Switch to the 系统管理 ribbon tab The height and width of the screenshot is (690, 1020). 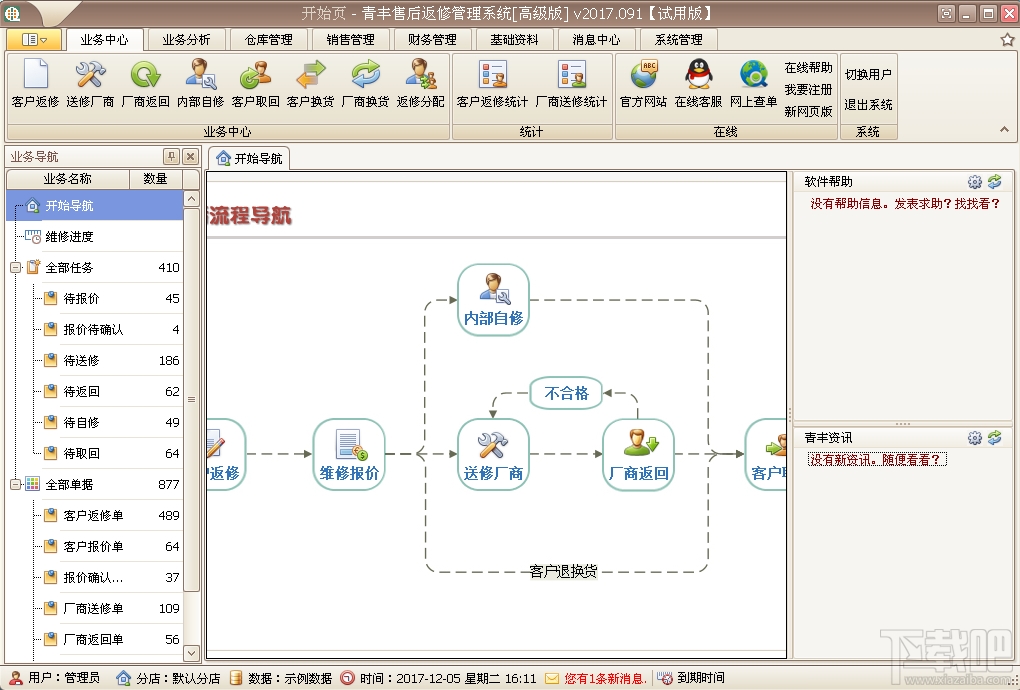tap(678, 40)
